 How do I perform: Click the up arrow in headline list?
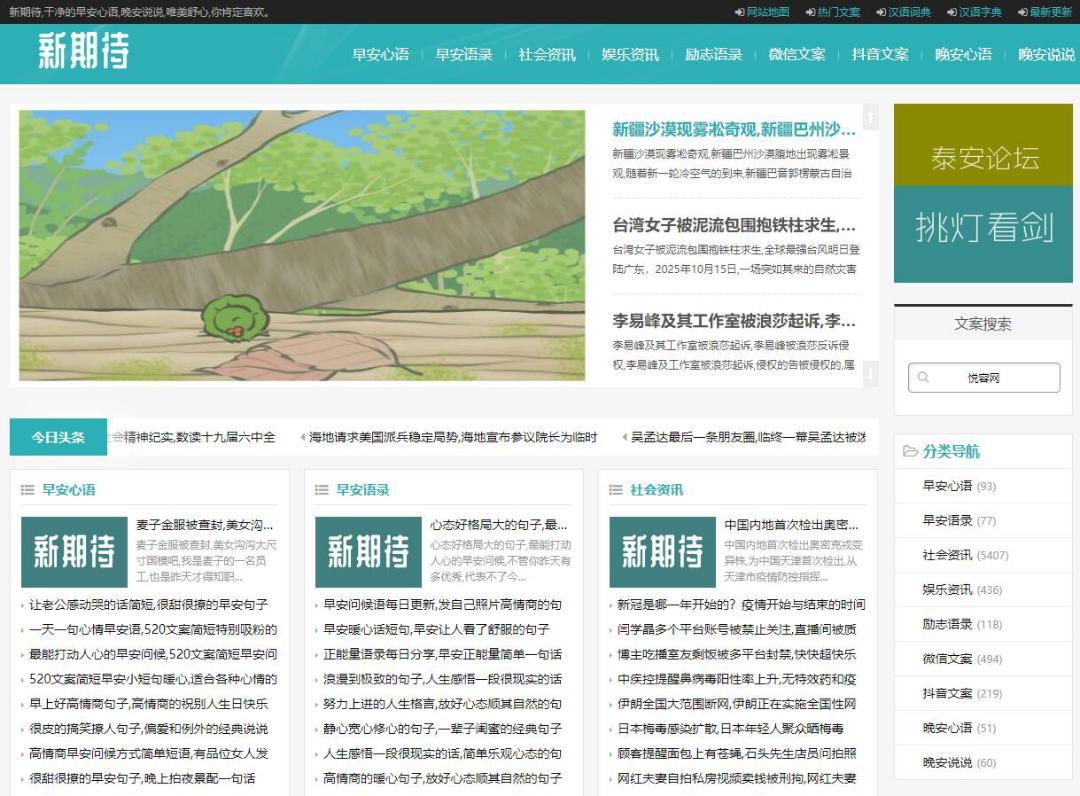870,118
